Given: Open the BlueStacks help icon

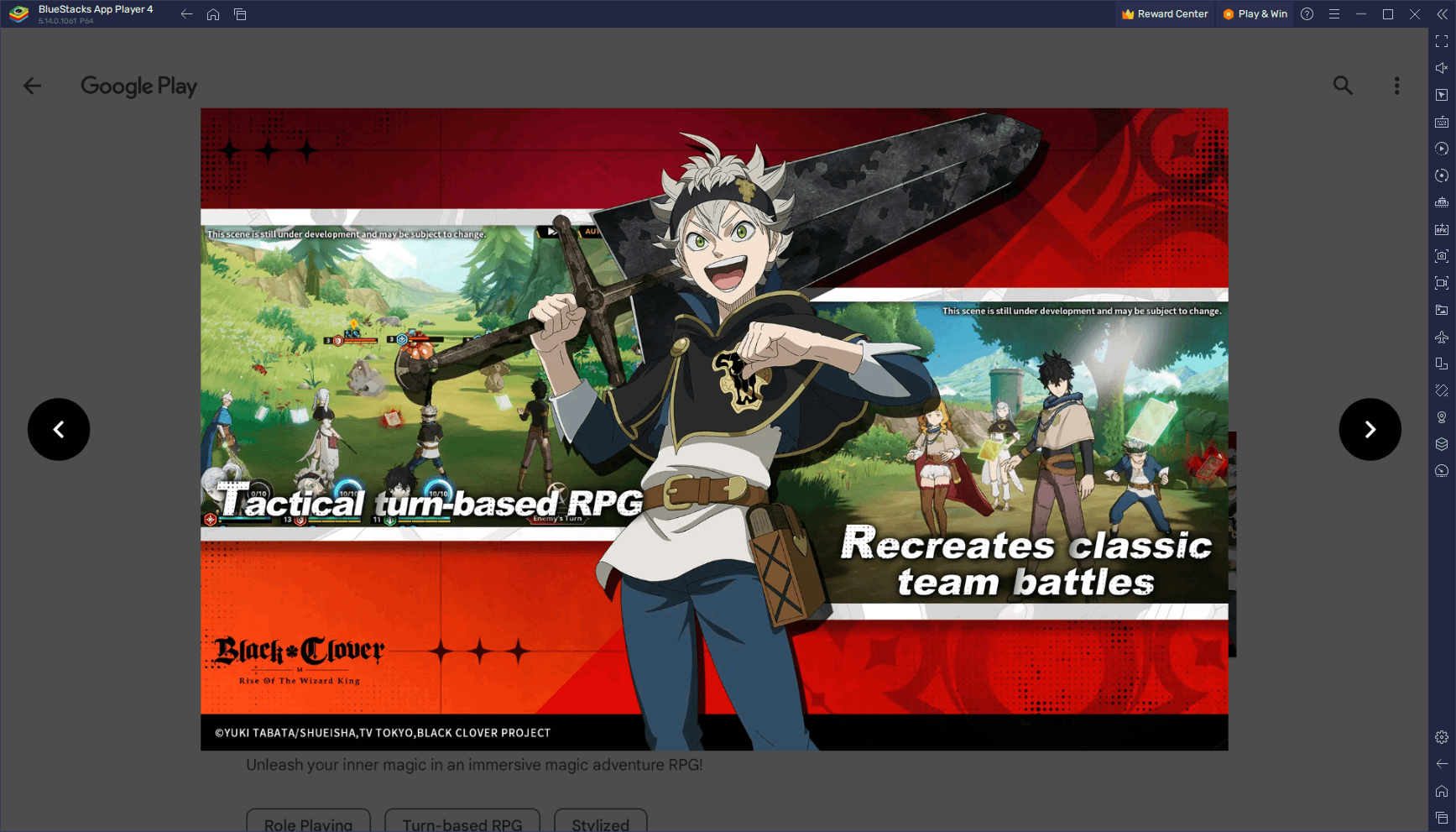Looking at the screenshot, I should tap(1307, 14).
